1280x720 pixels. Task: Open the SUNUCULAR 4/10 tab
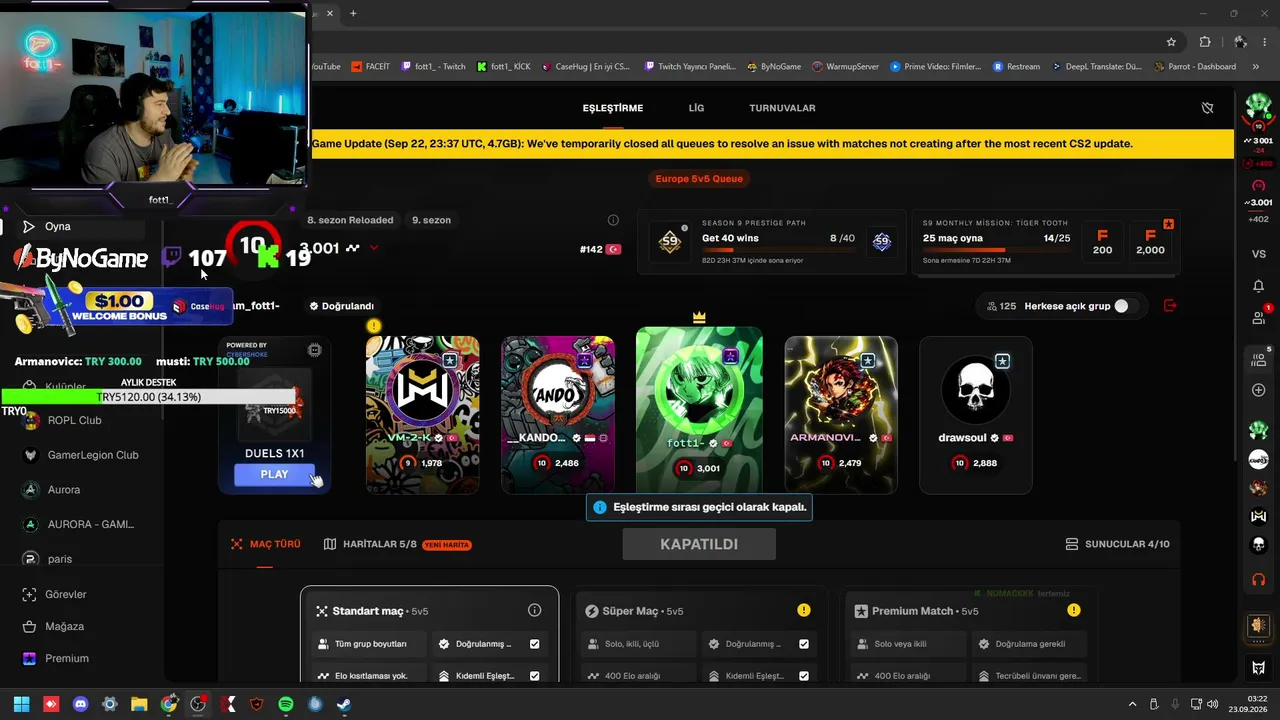tap(1117, 544)
